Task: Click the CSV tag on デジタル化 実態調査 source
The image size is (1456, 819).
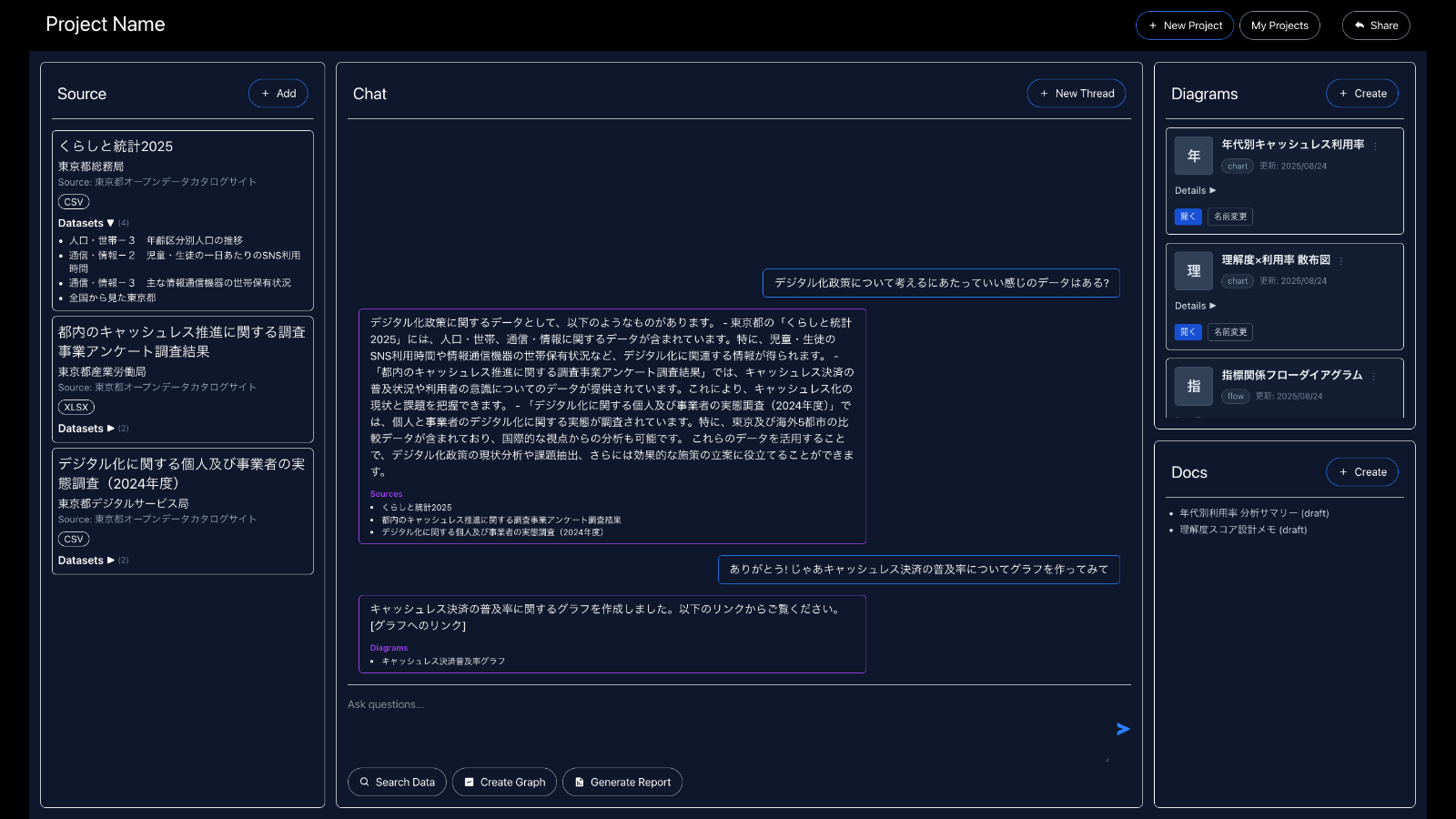Action: (x=74, y=540)
